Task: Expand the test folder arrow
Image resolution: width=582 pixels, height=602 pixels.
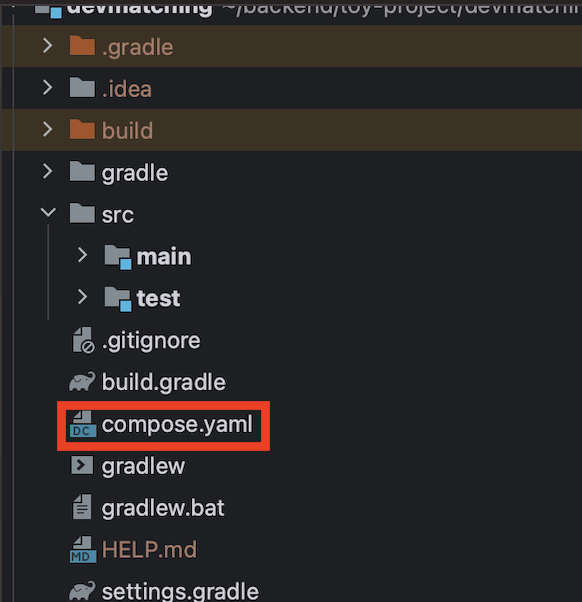Action: [x=82, y=297]
